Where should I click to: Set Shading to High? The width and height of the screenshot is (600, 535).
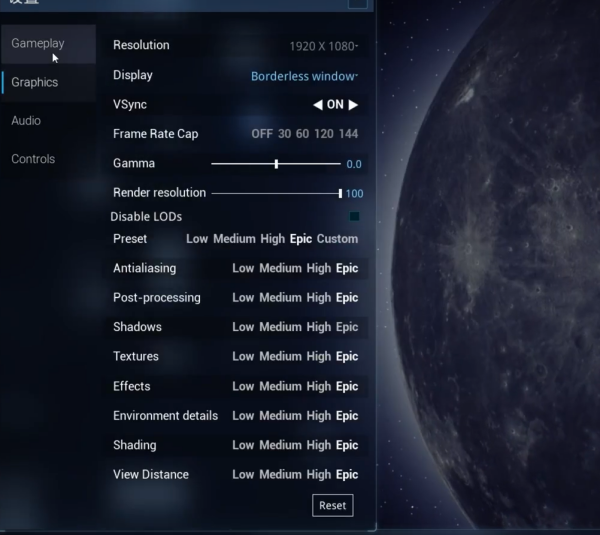click(319, 445)
